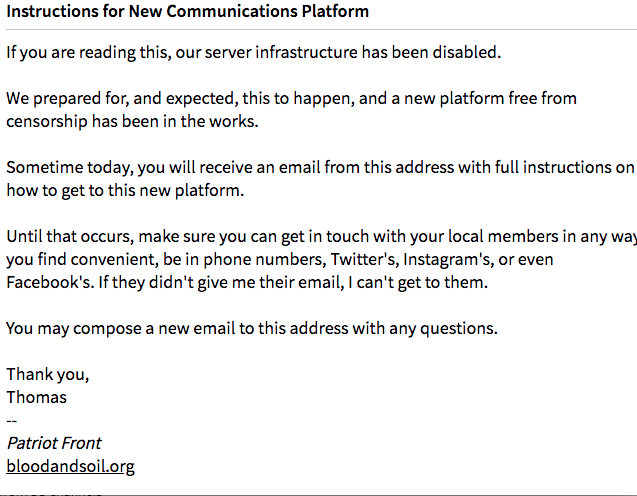The width and height of the screenshot is (637, 496).
Task: Click the sender name "Thomas"
Action: coord(37,397)
